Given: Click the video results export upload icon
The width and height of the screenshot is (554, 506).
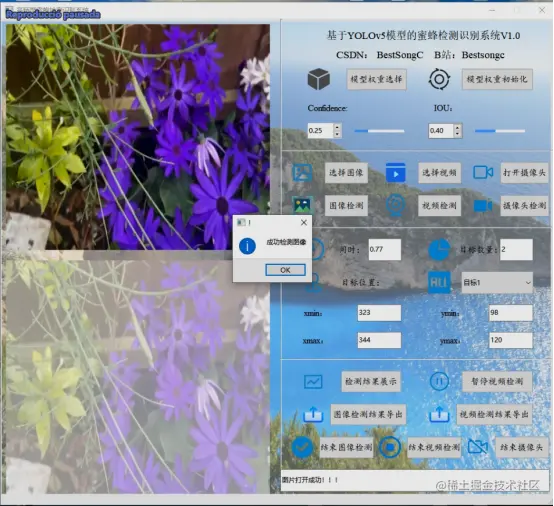Looking at the screenshot, I should [x=439, y=414].
